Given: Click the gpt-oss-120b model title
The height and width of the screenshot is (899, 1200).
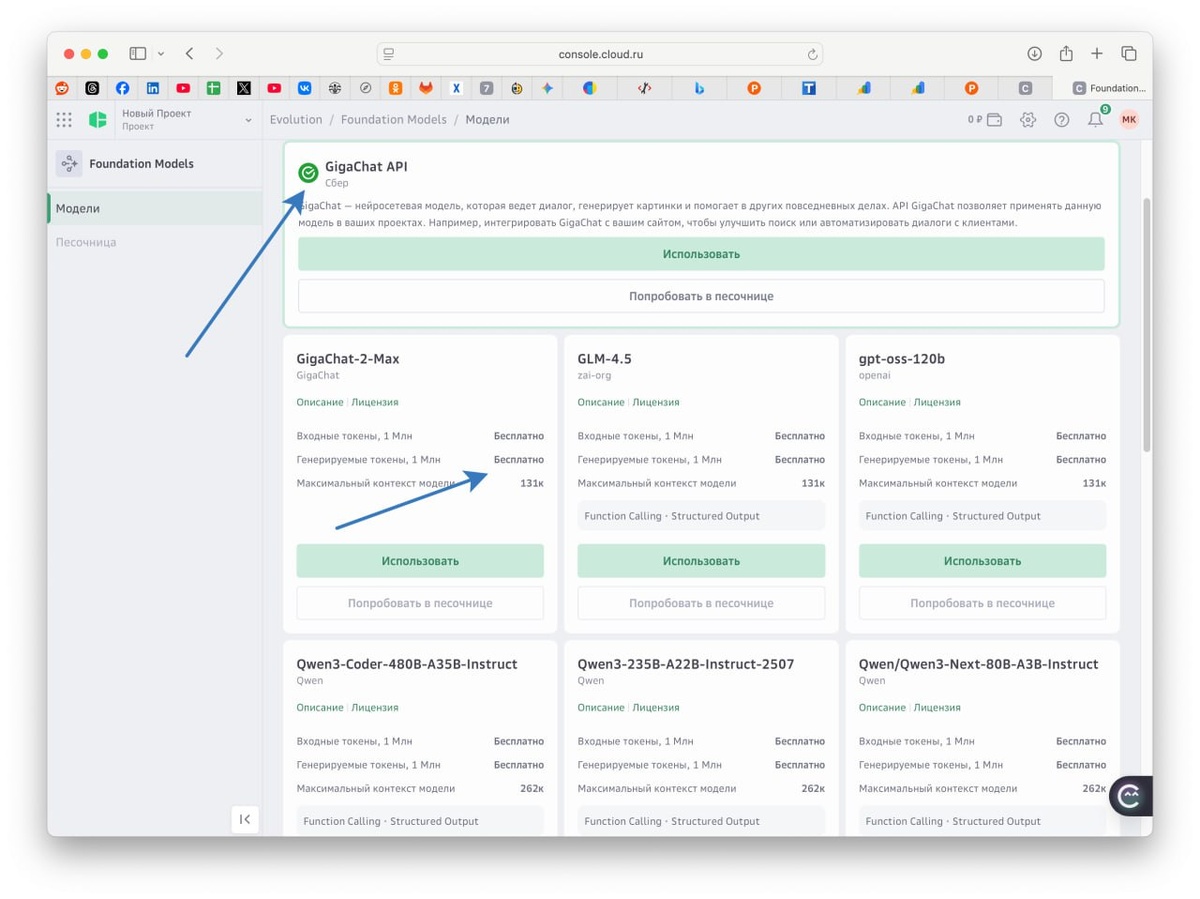Looking at the screenshot, I should (x=902, y=359).
